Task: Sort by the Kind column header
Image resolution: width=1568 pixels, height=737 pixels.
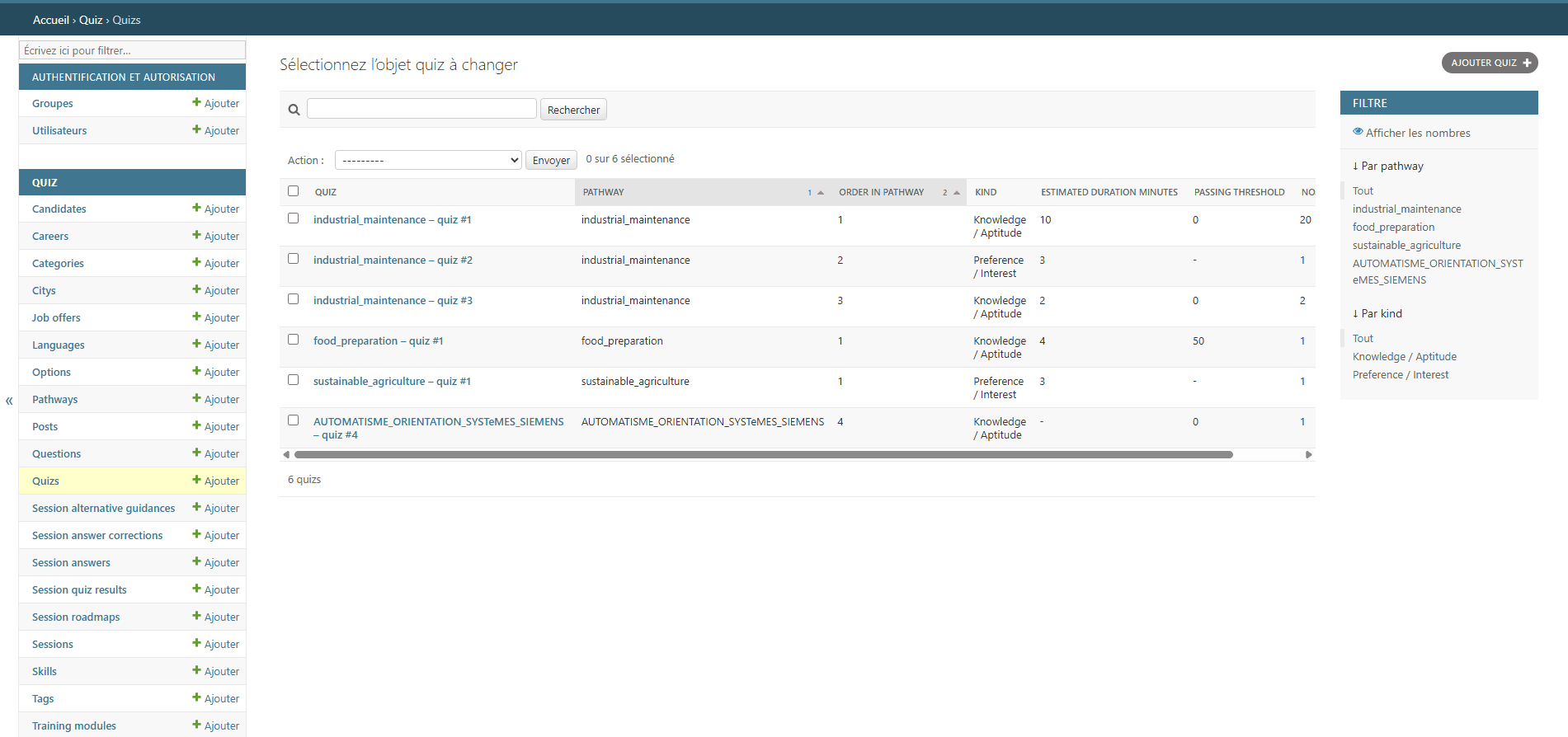Action: tap(986, 192)
